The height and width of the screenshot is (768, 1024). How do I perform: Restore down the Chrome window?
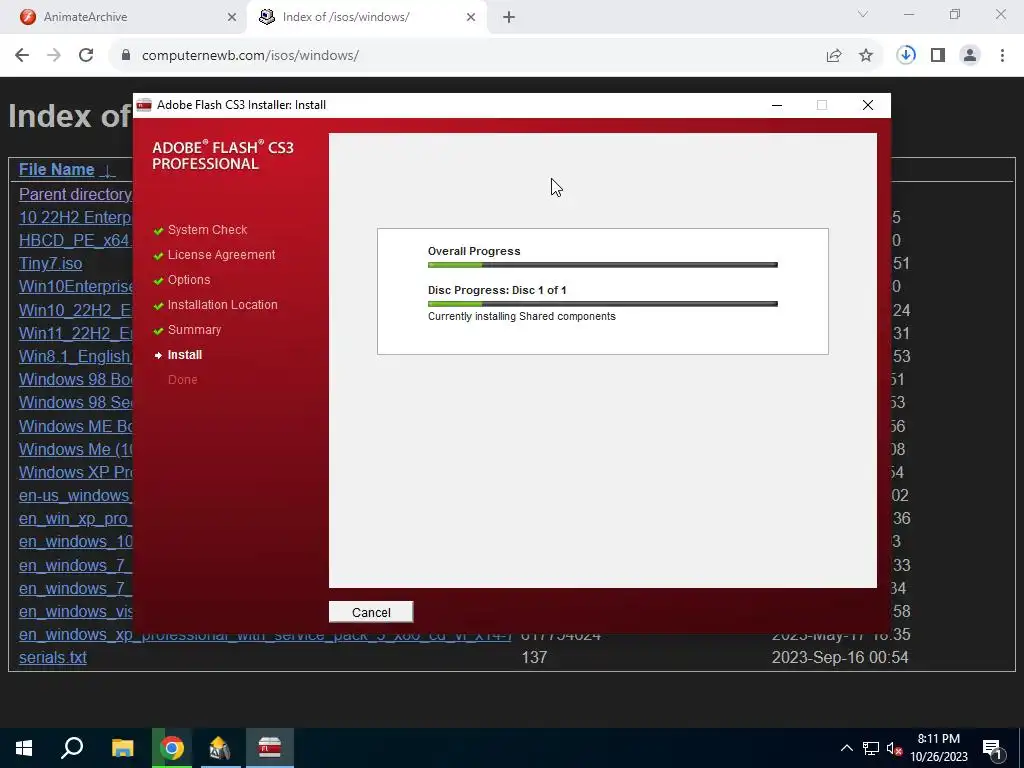click(955, 14)
